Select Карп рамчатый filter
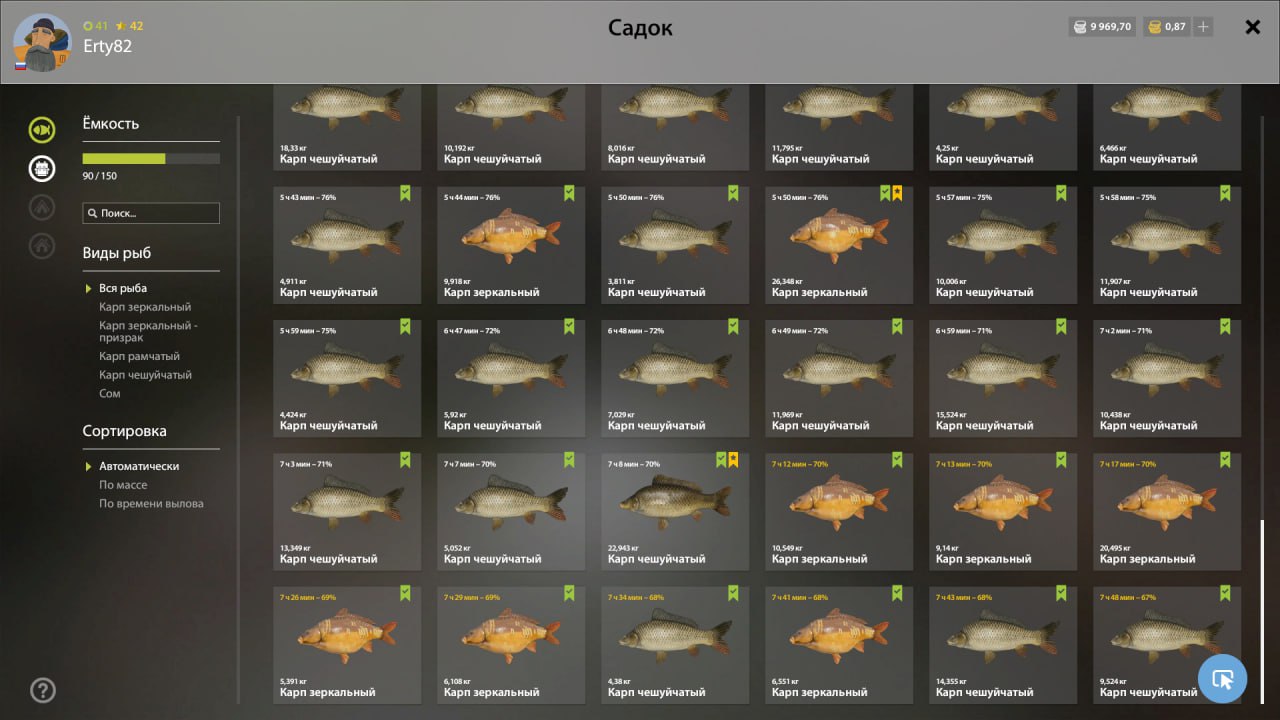 [x=139, y=356]
